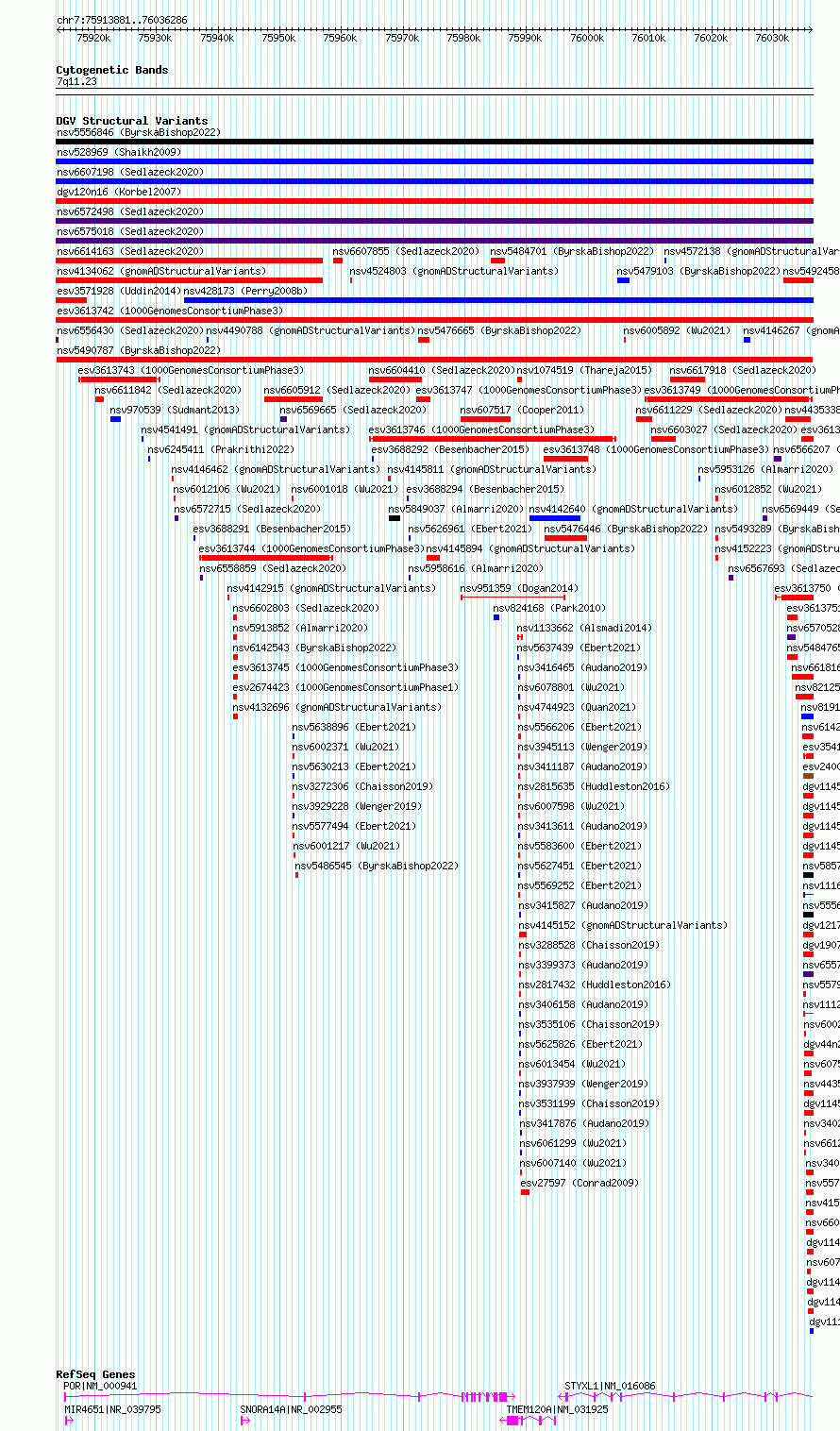The height and width of the screenshot is (1431, 840).
Task: Click the 7q11.23 band label
Action: (76, 81)
